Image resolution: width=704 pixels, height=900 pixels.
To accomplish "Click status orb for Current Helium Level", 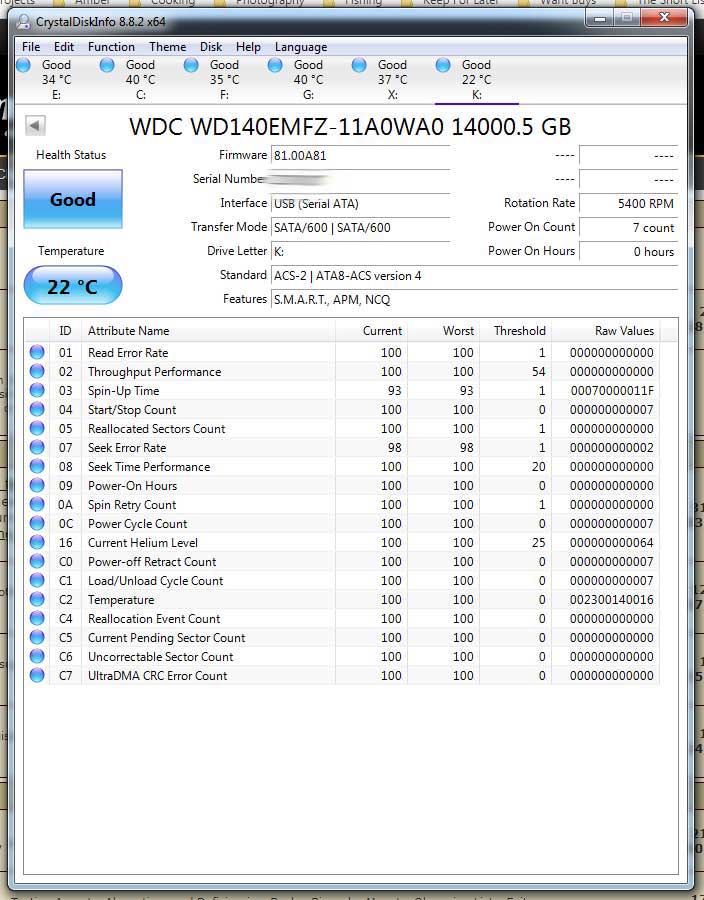I will (x=37, y=542).
